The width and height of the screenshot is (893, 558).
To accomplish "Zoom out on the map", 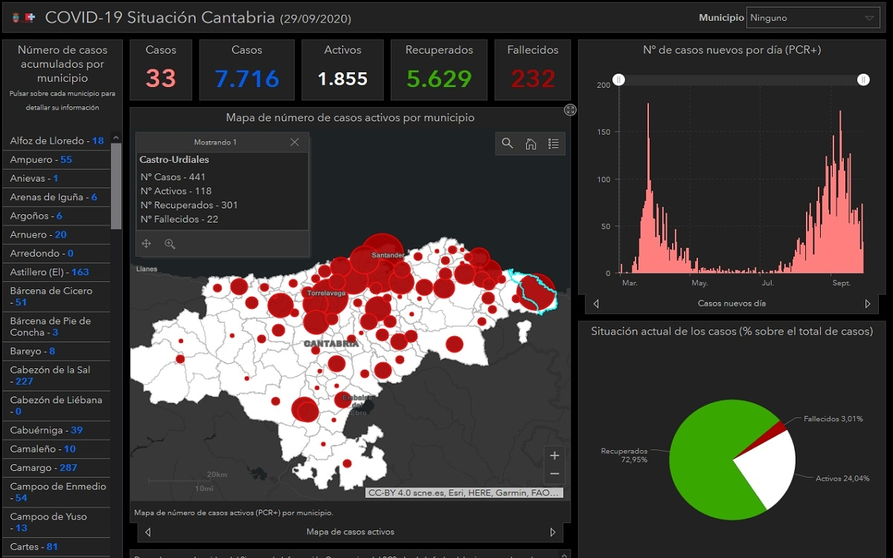I will click(x=554, y=474).
